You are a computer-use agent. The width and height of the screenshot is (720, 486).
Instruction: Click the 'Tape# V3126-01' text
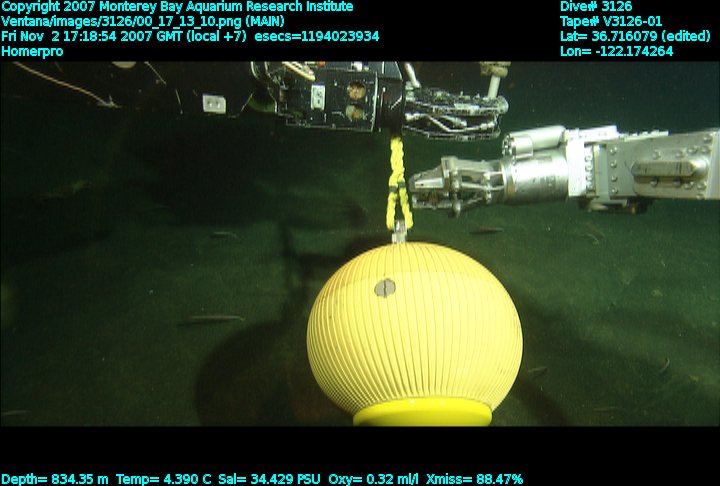click(611, 21)
